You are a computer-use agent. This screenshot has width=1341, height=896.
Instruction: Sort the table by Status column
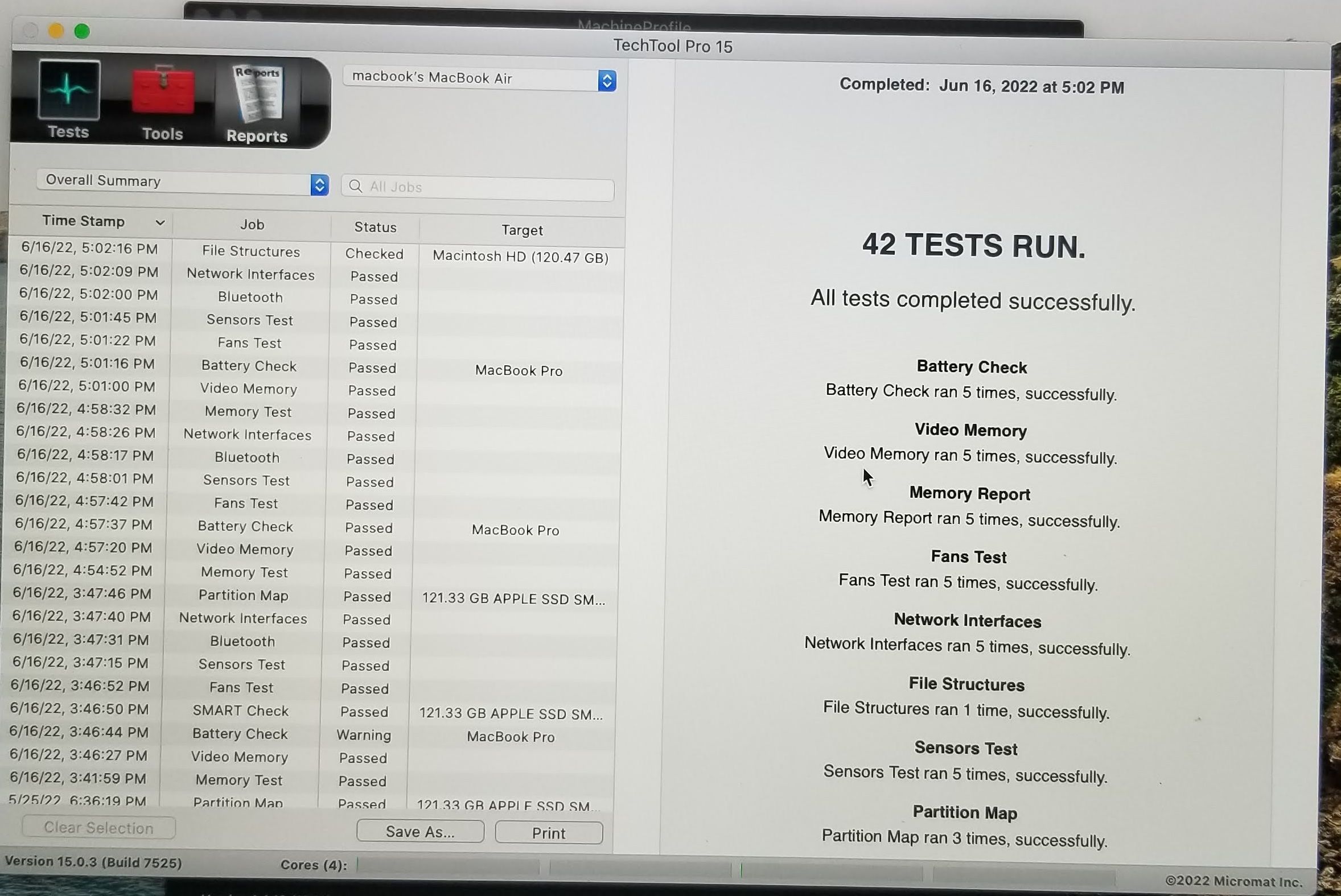pos(375,228)
